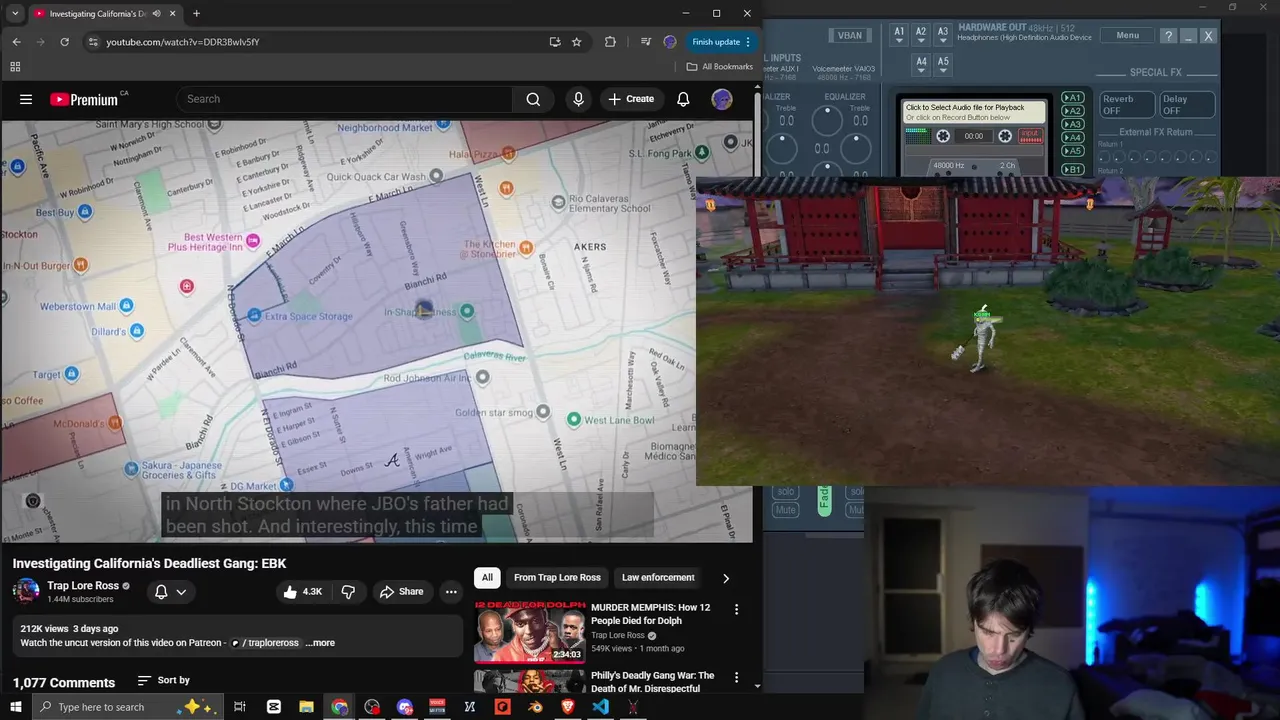Toggle cassette routing to bus A2
This screenshot has width=1280, height=720.
coord(1072,111)
